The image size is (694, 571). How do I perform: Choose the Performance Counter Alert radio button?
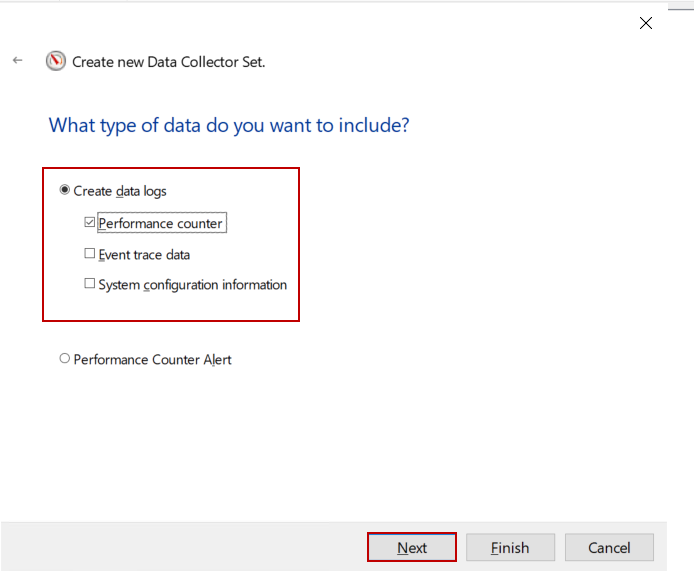click(x=65, y=359)
